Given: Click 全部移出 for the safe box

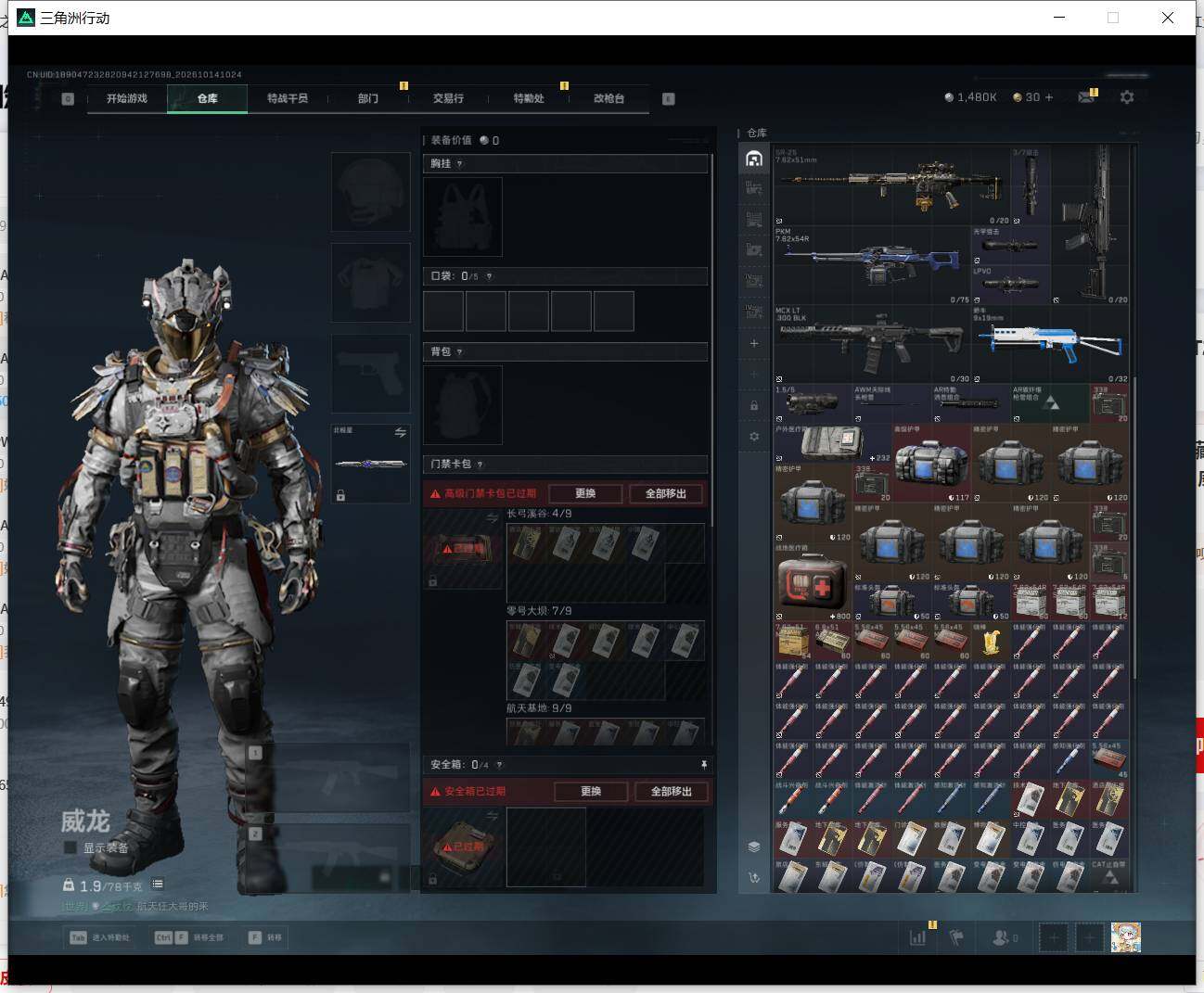Looking at the screenshot, I should (672, 791).
